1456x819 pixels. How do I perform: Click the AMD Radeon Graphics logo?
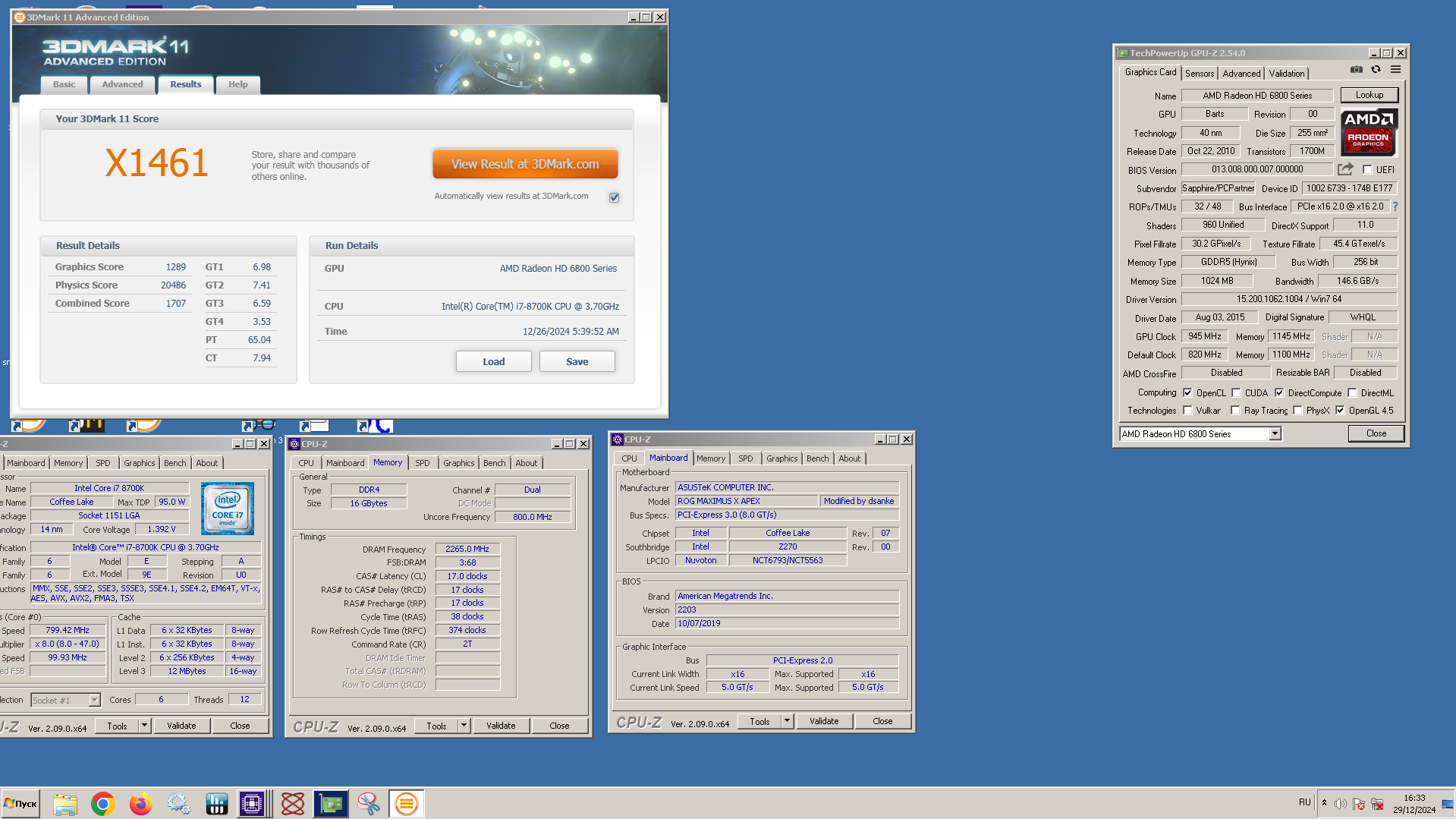pyautogui.click(x=1369, y=132)
